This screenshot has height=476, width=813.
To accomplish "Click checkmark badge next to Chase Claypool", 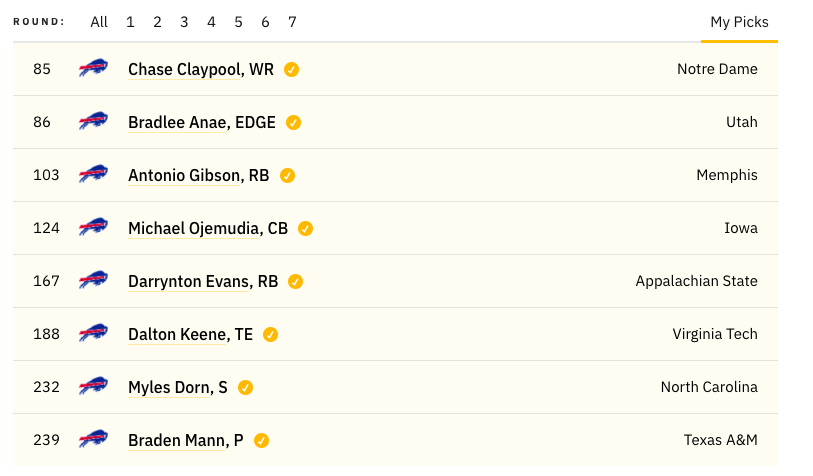I will (291, 69).
